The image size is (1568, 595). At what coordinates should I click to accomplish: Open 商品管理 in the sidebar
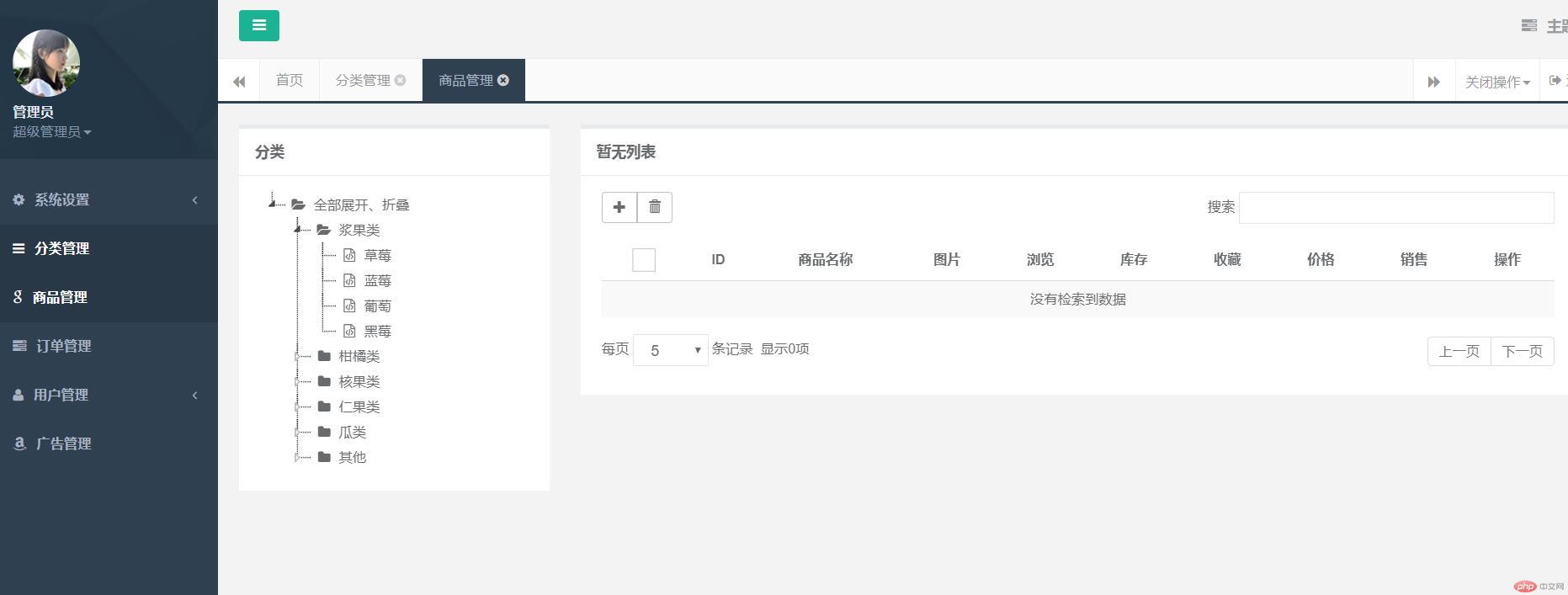pos(109,297)
